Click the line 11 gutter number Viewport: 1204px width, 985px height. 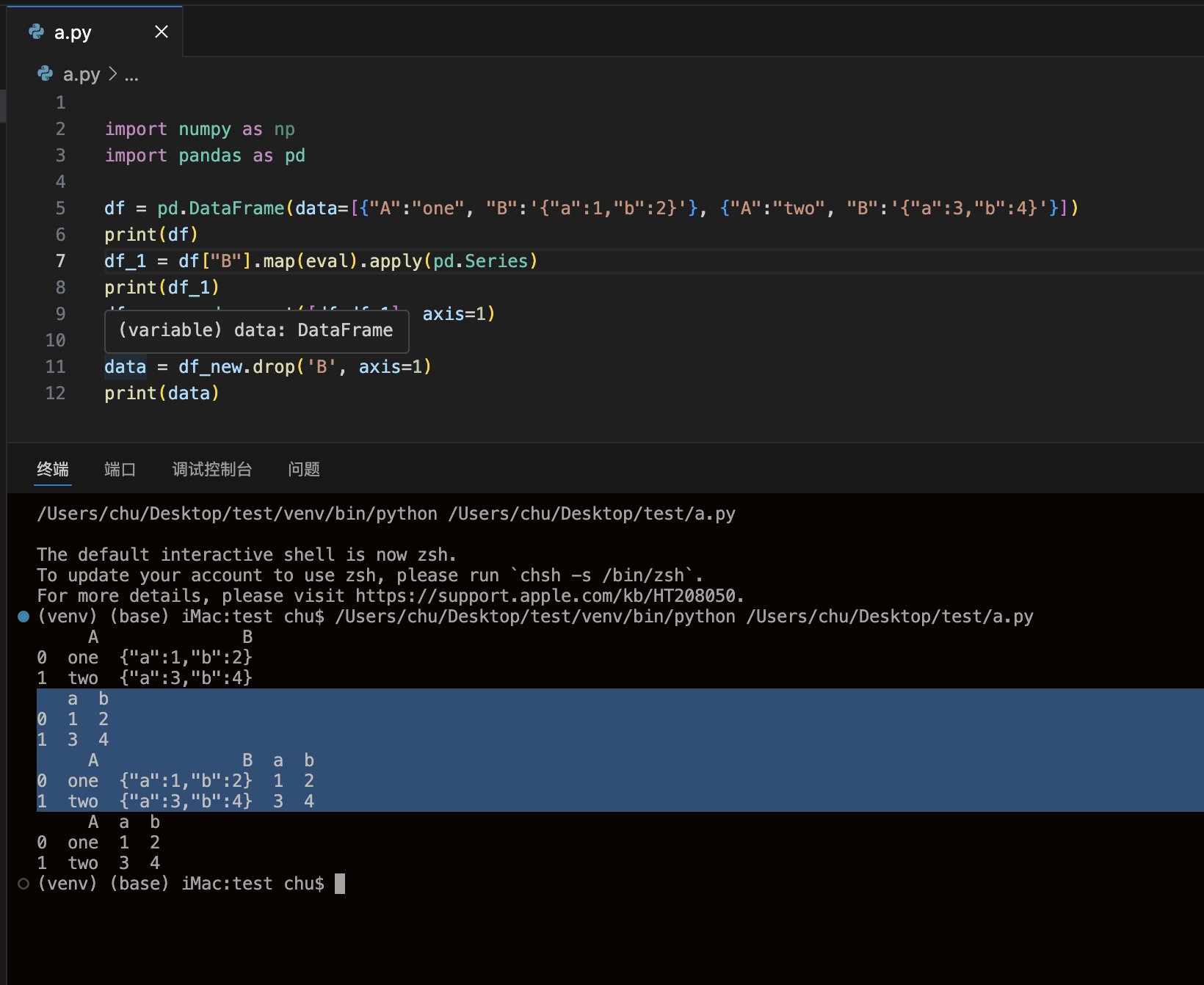click(x=56, y=367)
